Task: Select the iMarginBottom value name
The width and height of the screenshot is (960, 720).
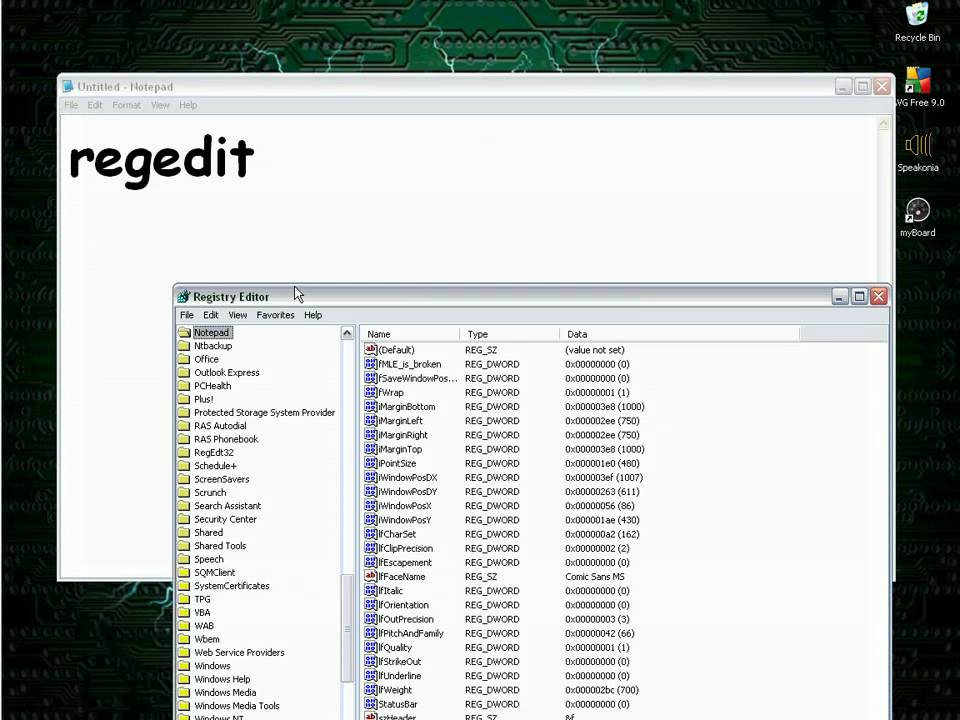Action: click(x=407, y=407)
